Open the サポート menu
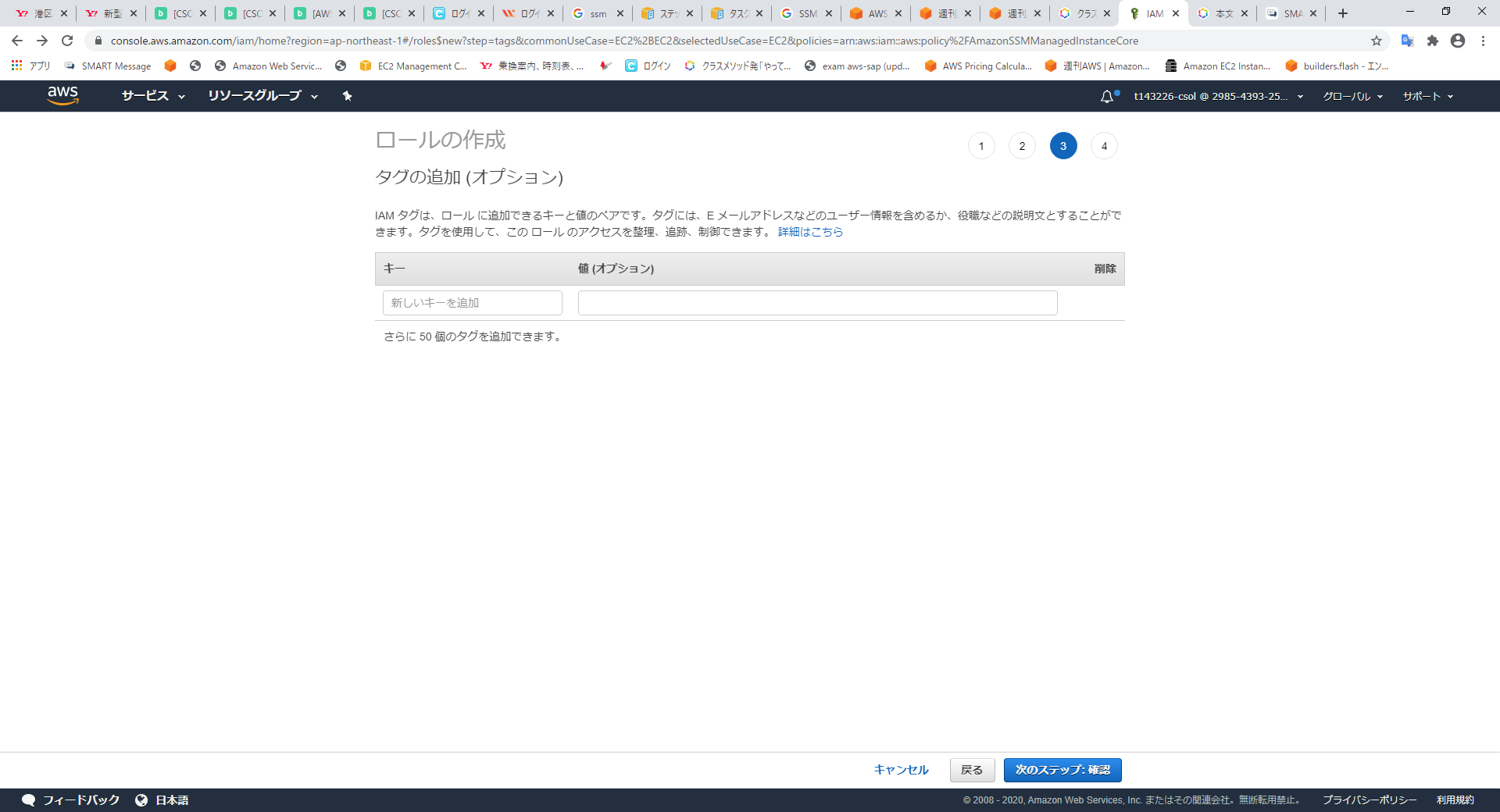Image resolution: width=1500 pixels, height=812 pixels. click(1427, 97)
